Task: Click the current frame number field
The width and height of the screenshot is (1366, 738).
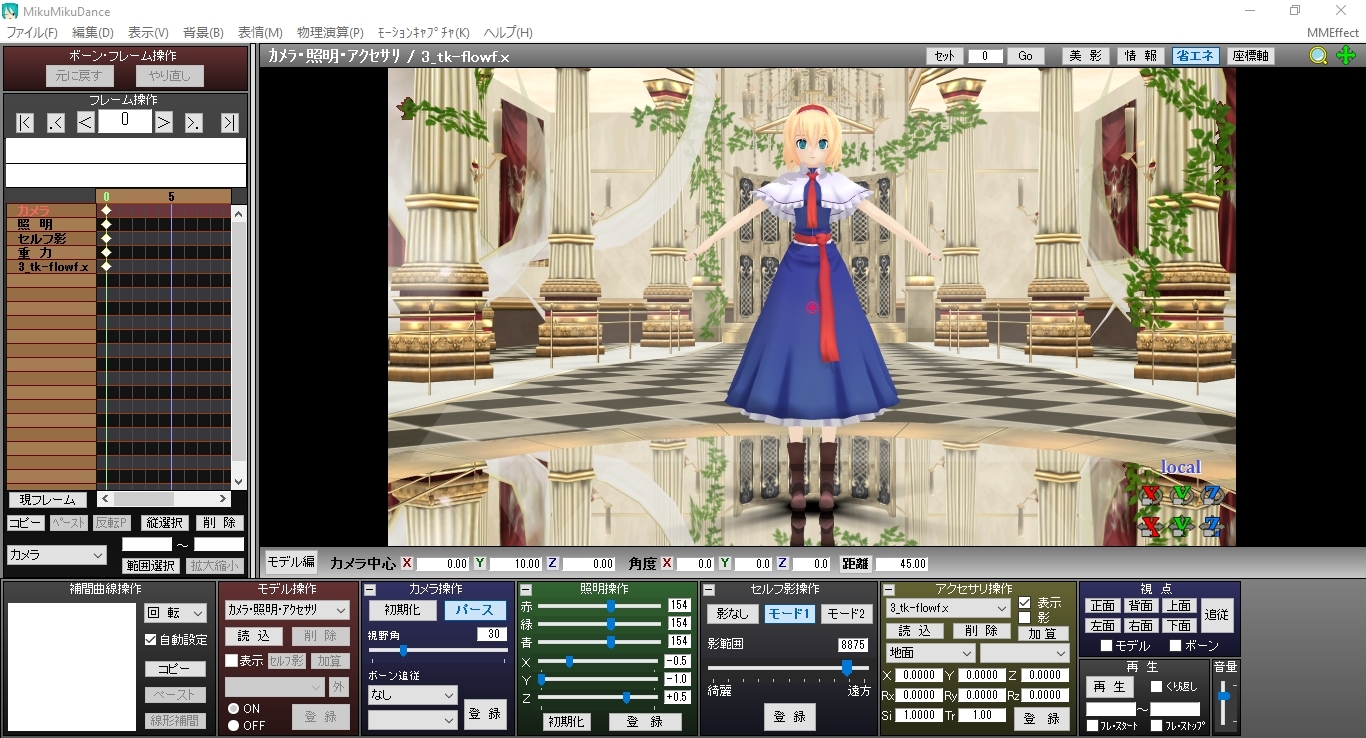Action: (125, 121)
